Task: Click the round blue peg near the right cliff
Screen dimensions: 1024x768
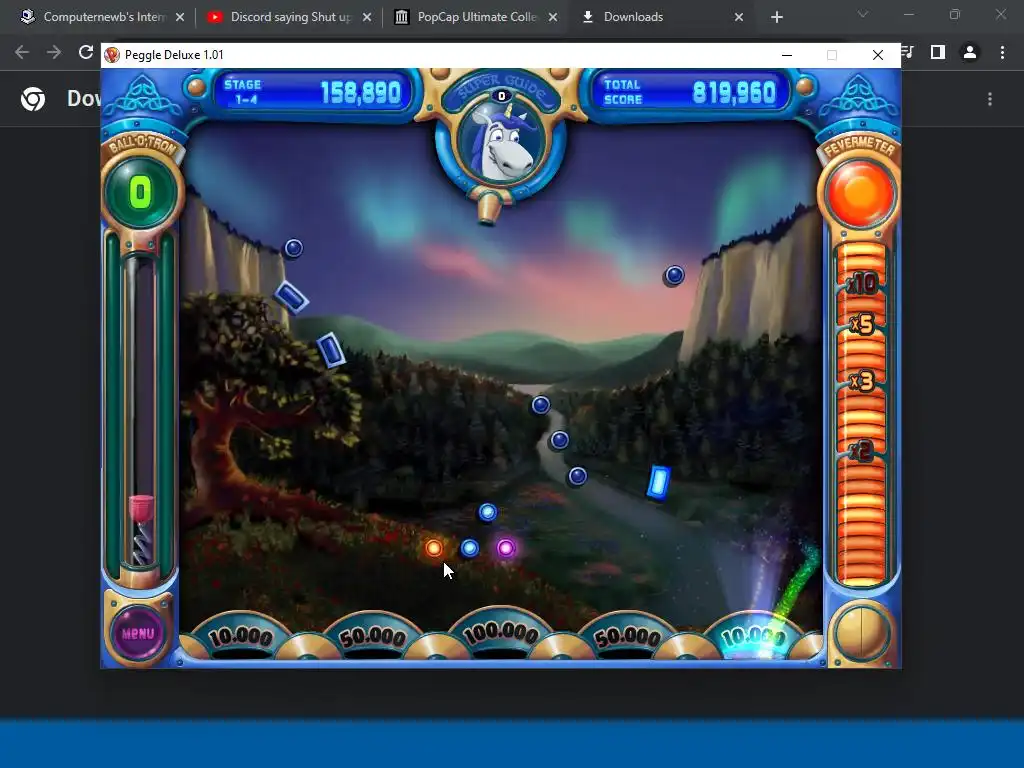Action: click(x=675, y=276)
